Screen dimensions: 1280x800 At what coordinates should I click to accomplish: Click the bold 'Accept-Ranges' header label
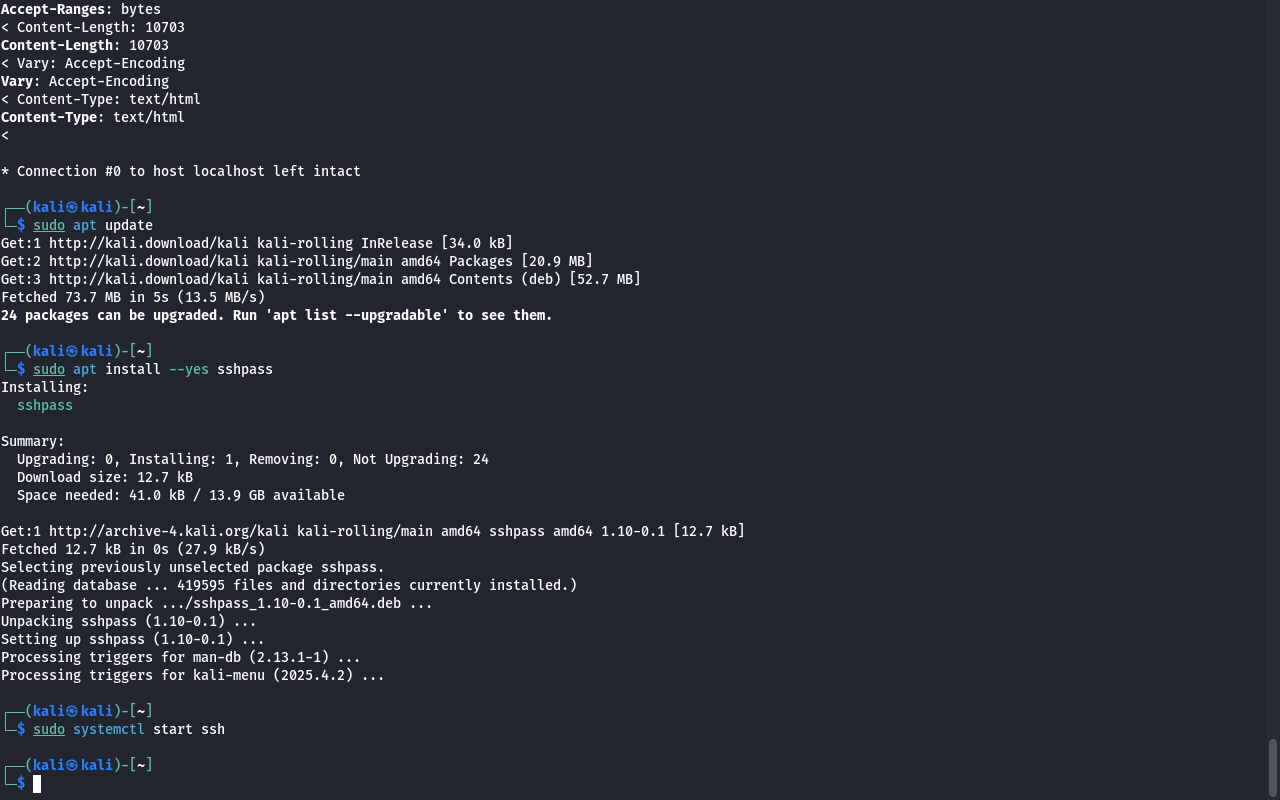56,9
